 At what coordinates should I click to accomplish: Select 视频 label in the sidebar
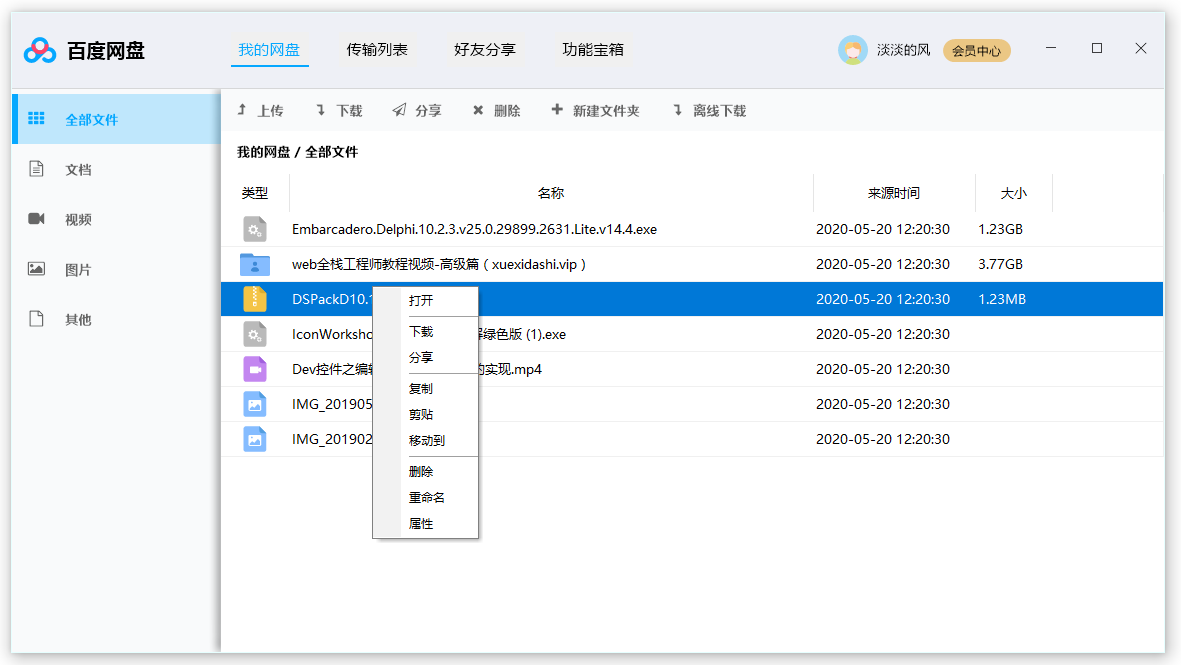(78, 219)
